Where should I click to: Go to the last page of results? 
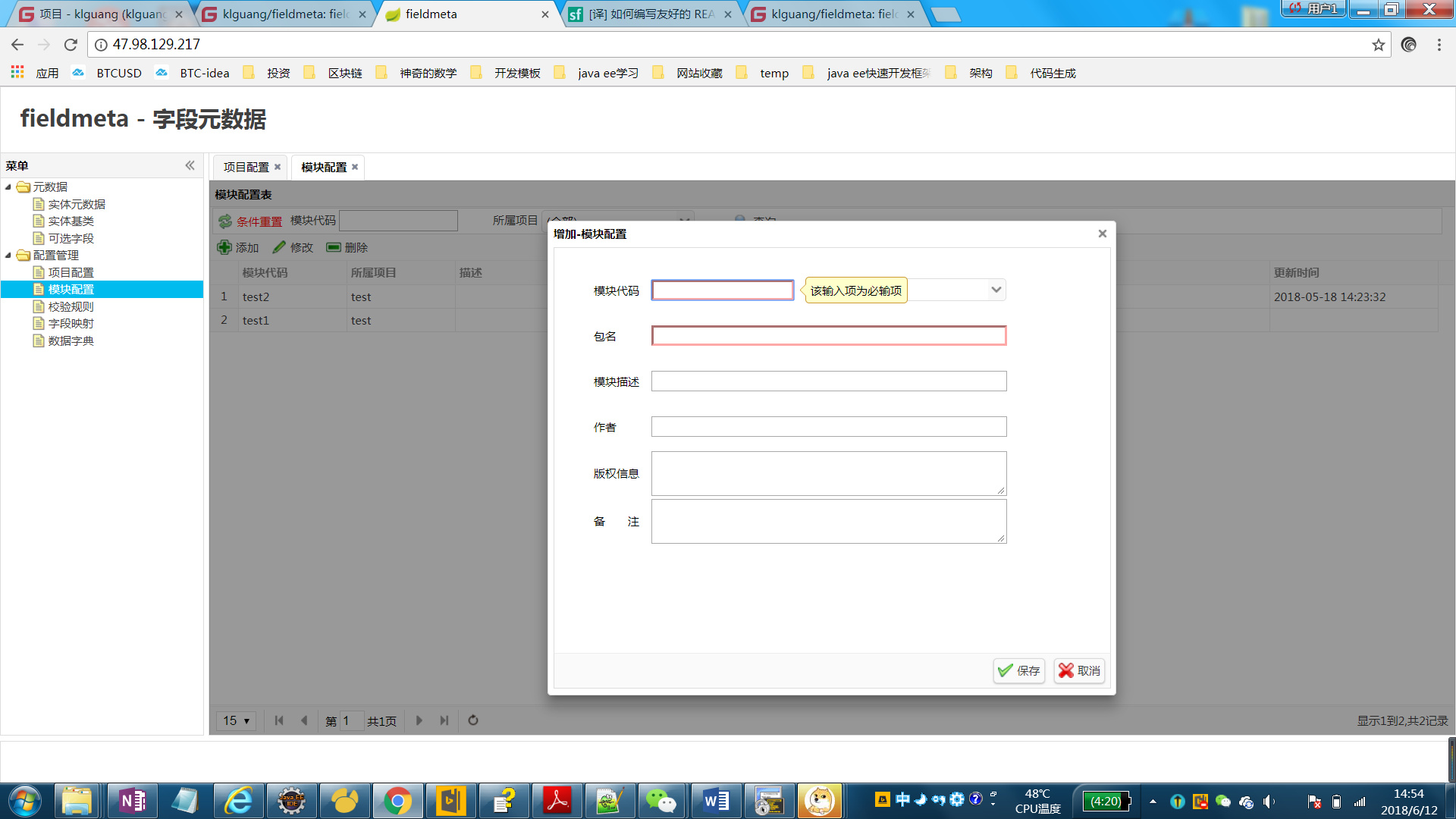click(444, 720)
